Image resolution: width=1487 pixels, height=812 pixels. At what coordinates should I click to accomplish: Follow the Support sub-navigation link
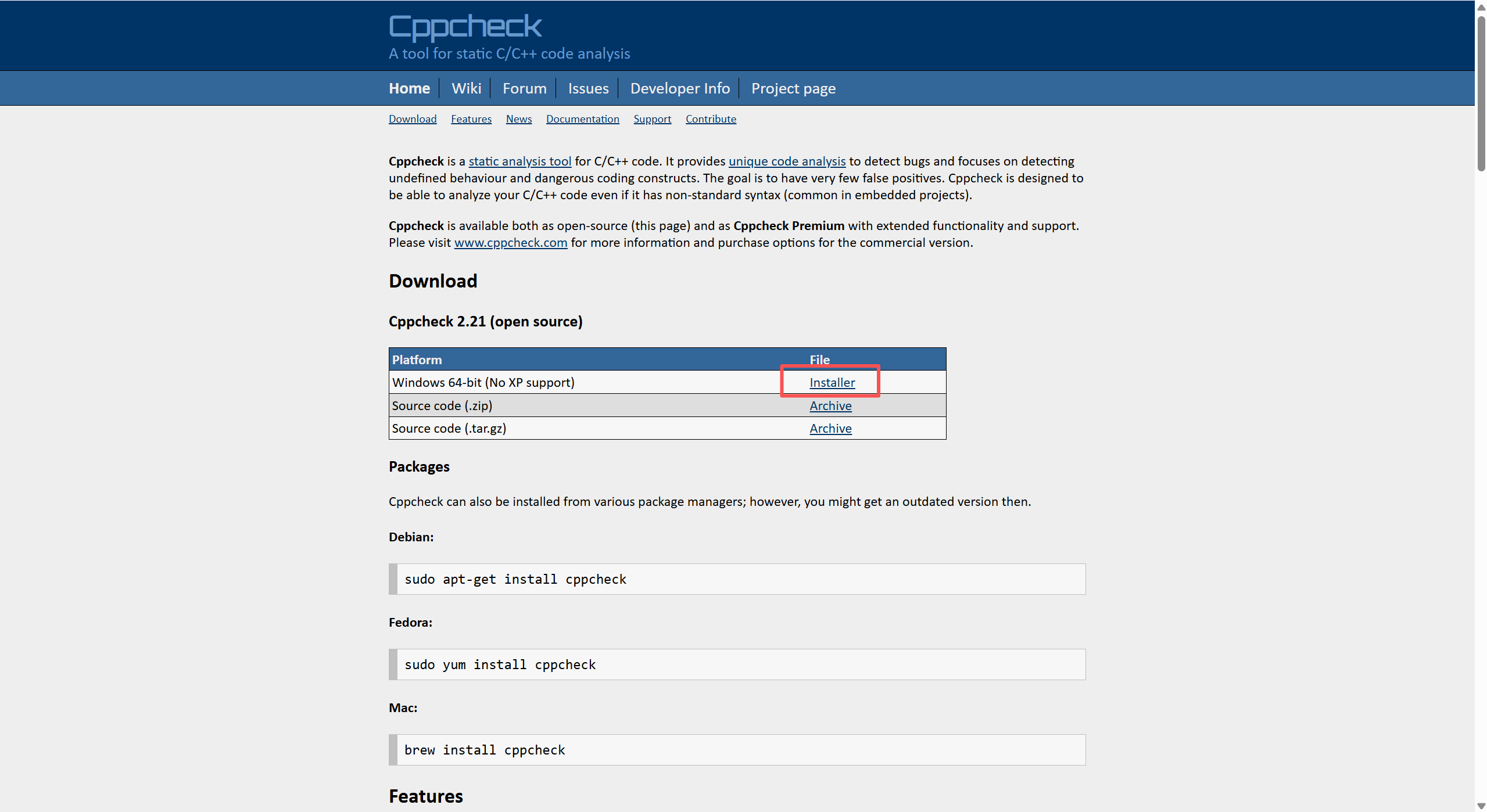coord(652,119)
